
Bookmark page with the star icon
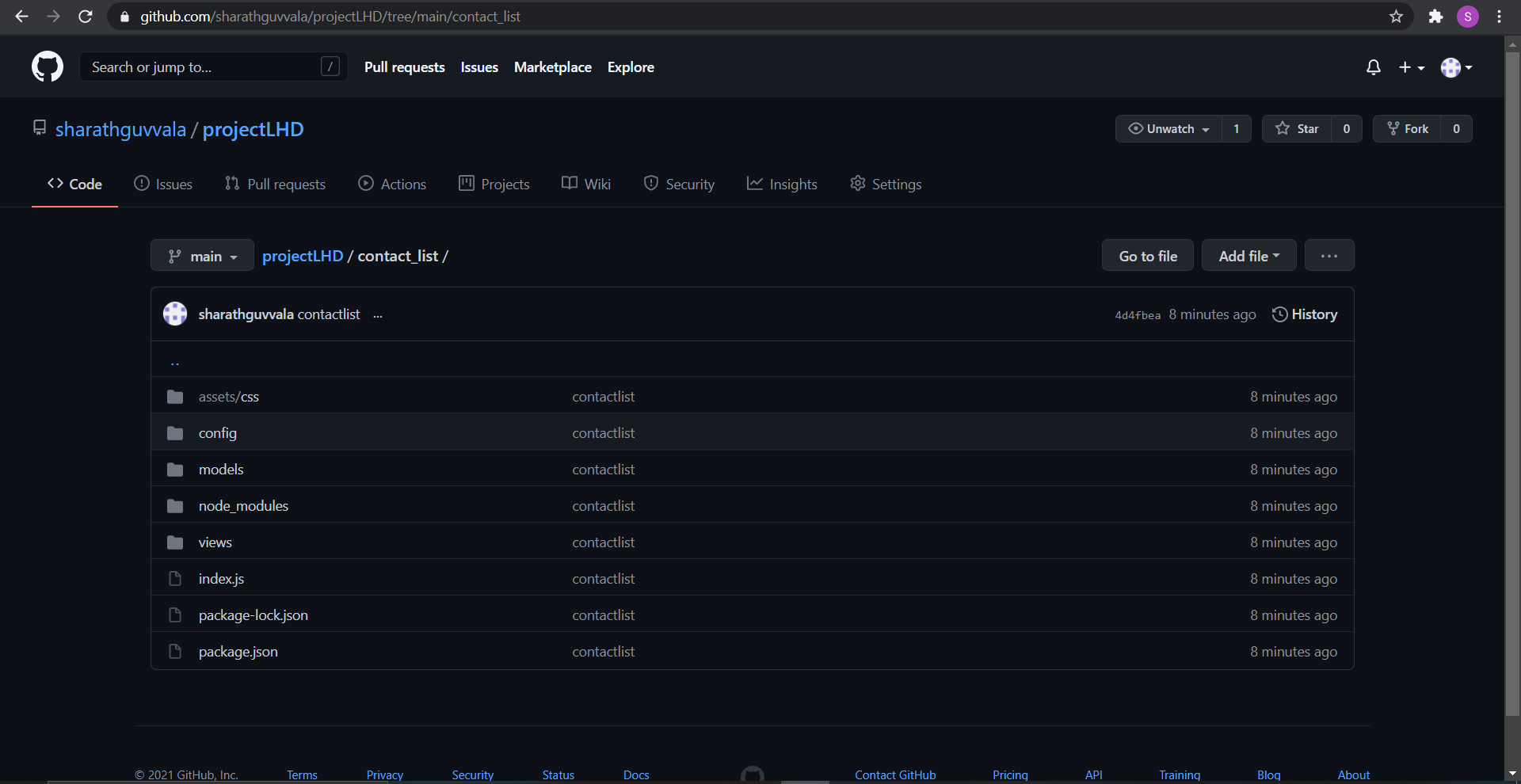coord(1396,16)
